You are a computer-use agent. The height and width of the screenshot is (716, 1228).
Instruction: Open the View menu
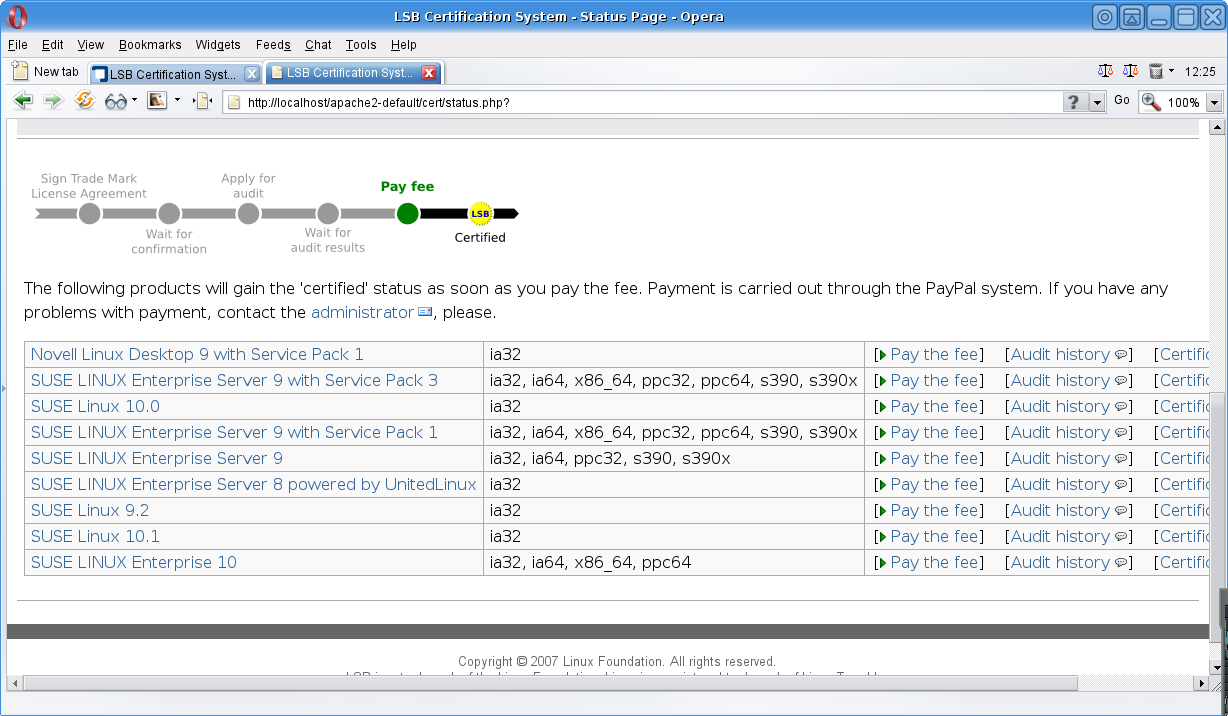point(91,45)
